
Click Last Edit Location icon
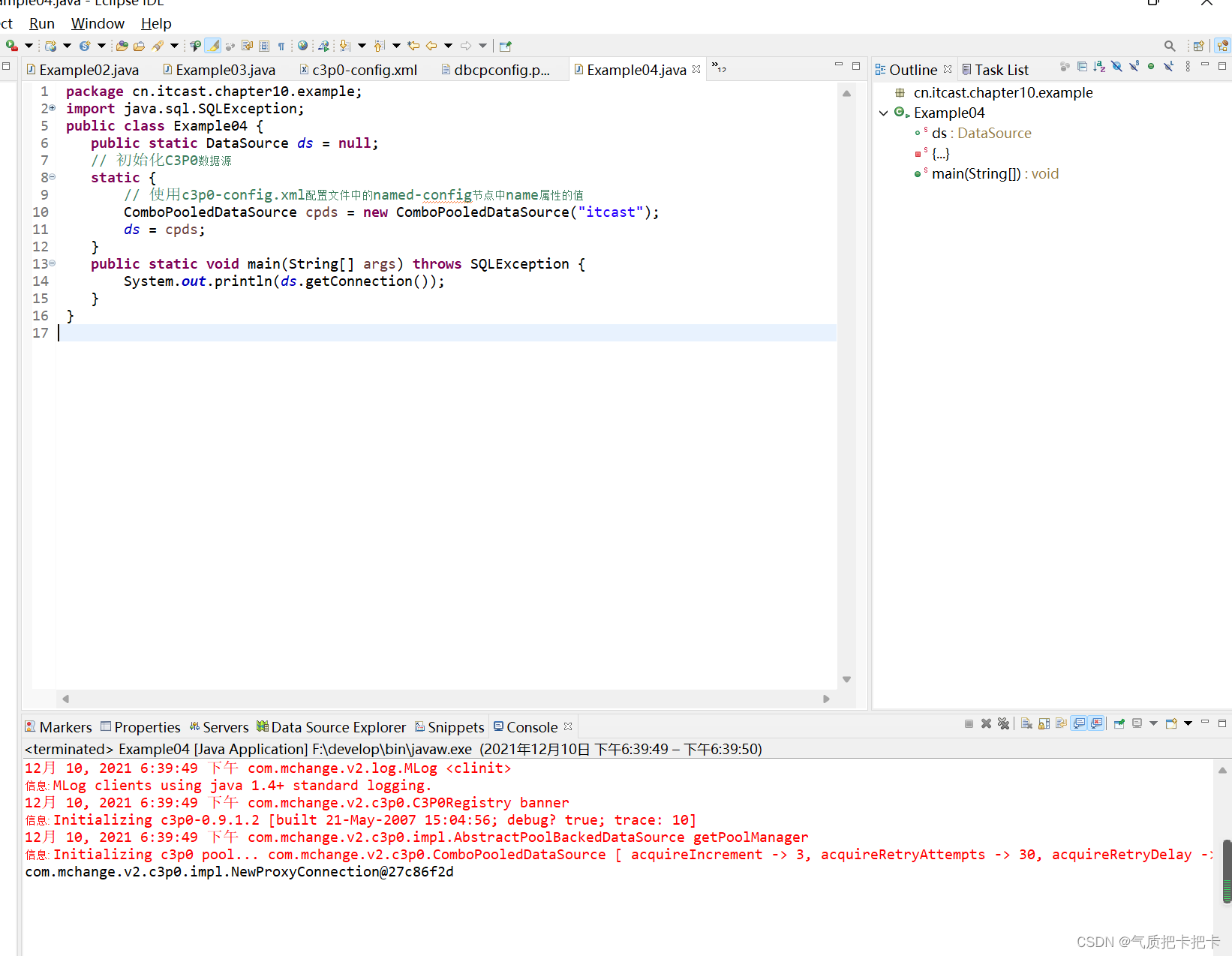pyautogui.click(x=413, y=46)
